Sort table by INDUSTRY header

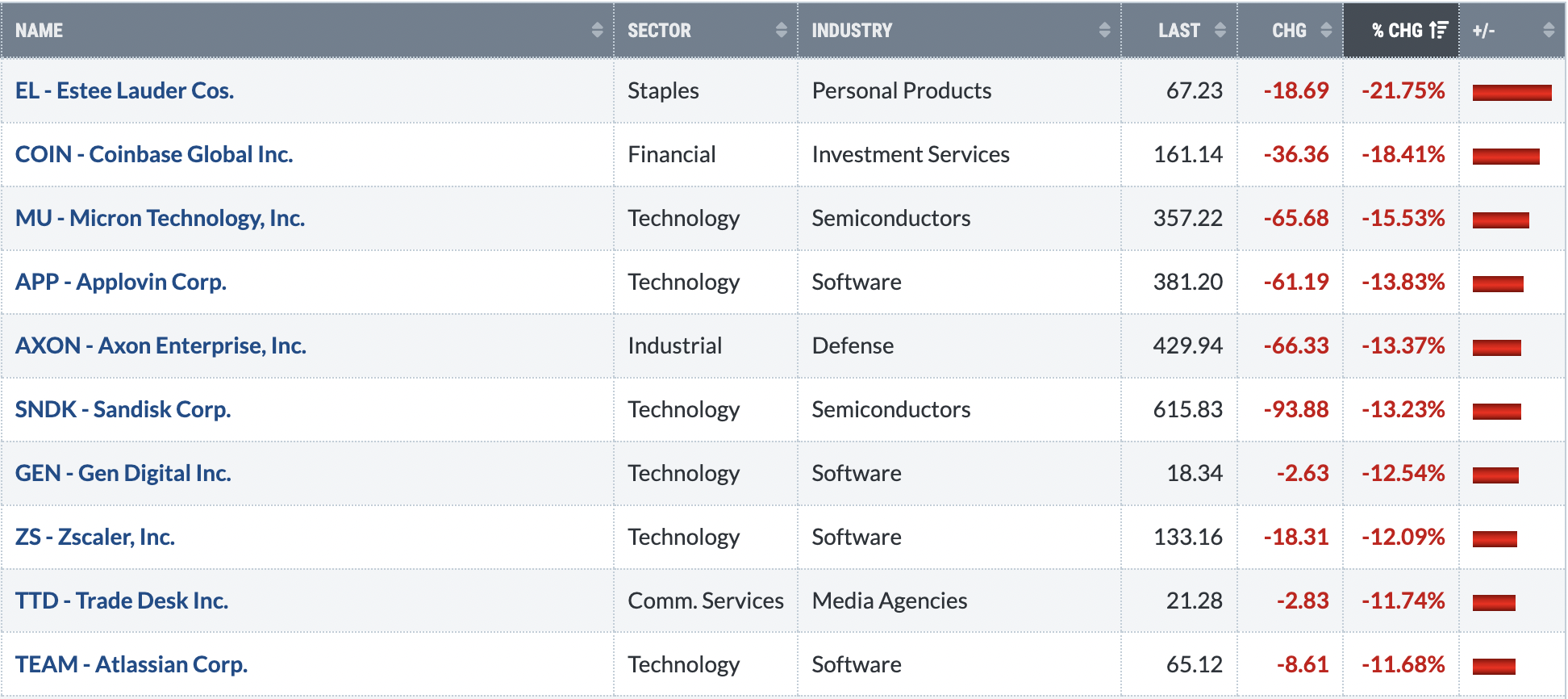click(x=852, y=31)
